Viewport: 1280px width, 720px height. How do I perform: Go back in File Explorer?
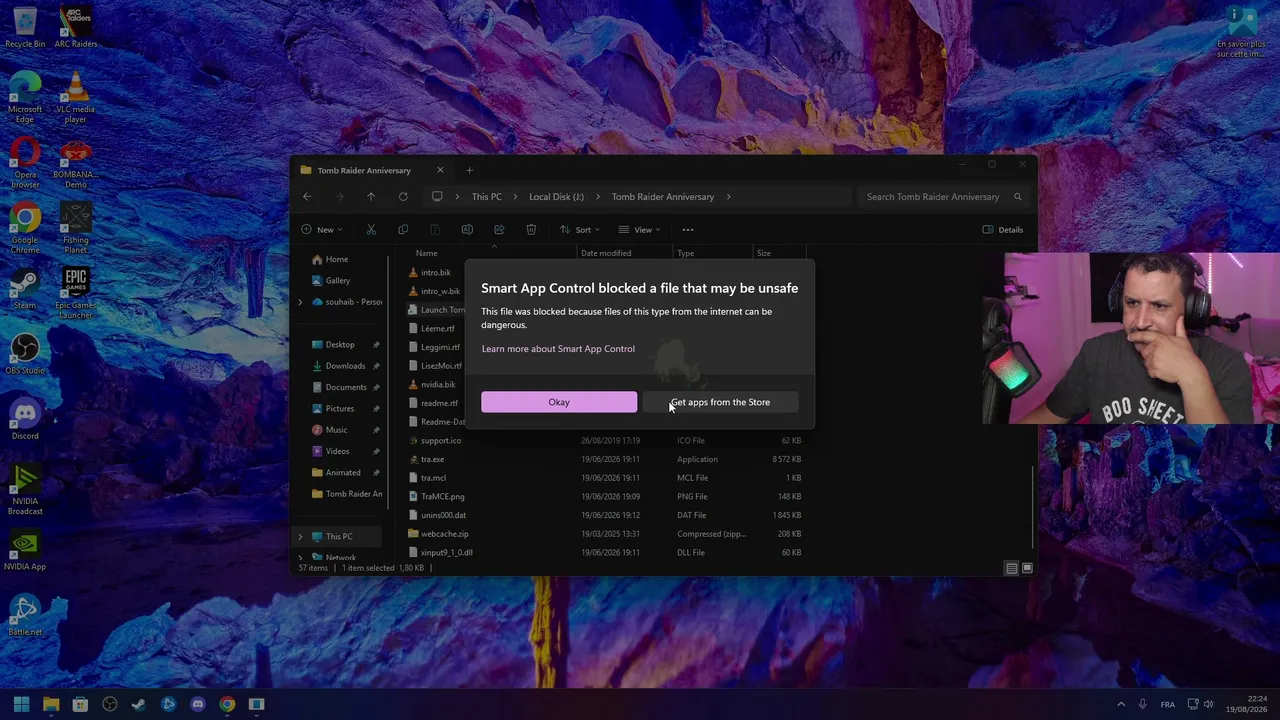(307, 197)
